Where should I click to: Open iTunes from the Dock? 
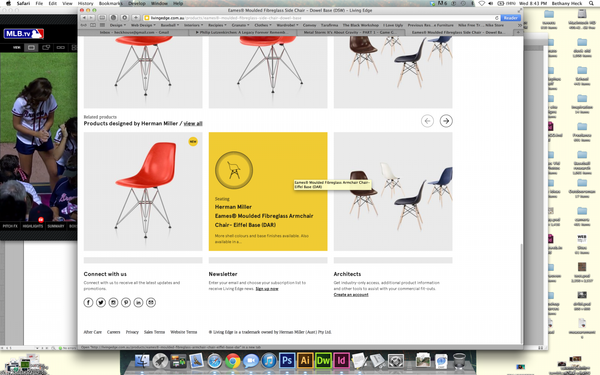click(x=269, y=360)
